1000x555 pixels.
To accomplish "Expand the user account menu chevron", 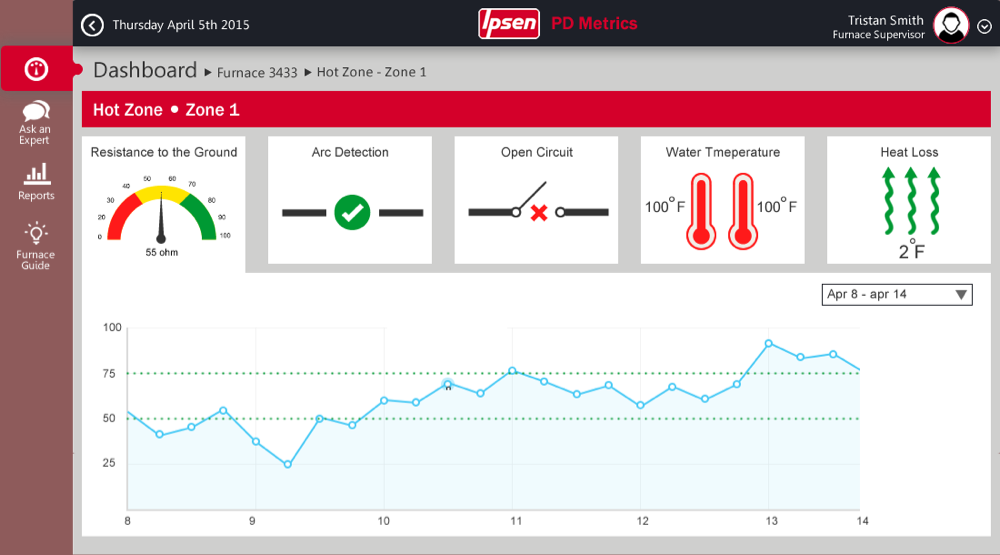I will pos(984,26).
